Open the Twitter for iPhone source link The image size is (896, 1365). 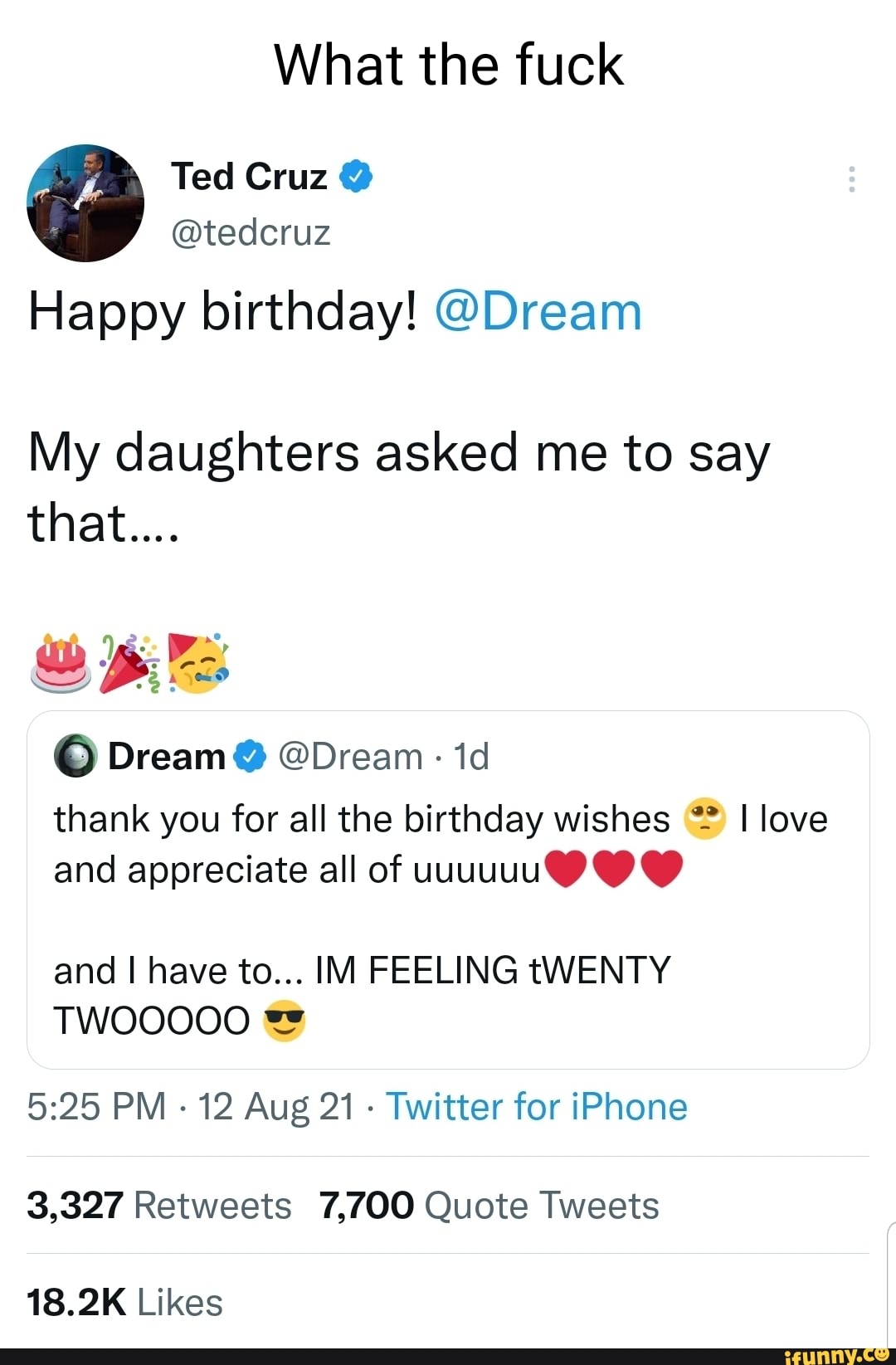click(537, 1107)
